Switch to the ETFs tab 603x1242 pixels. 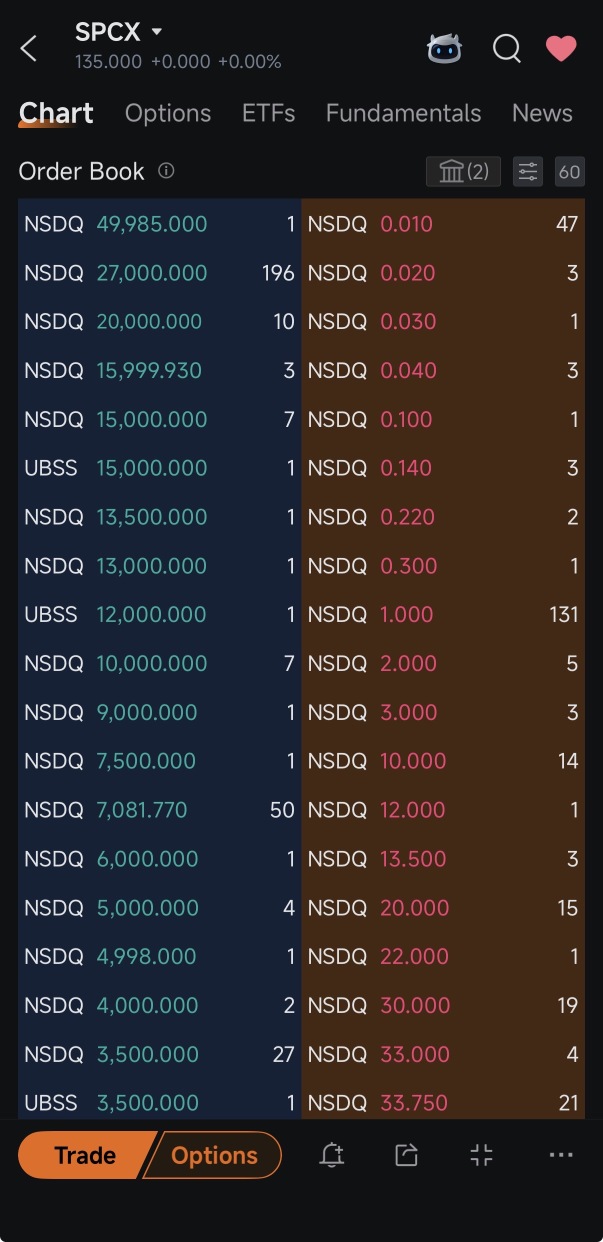(x=269, y=114)
